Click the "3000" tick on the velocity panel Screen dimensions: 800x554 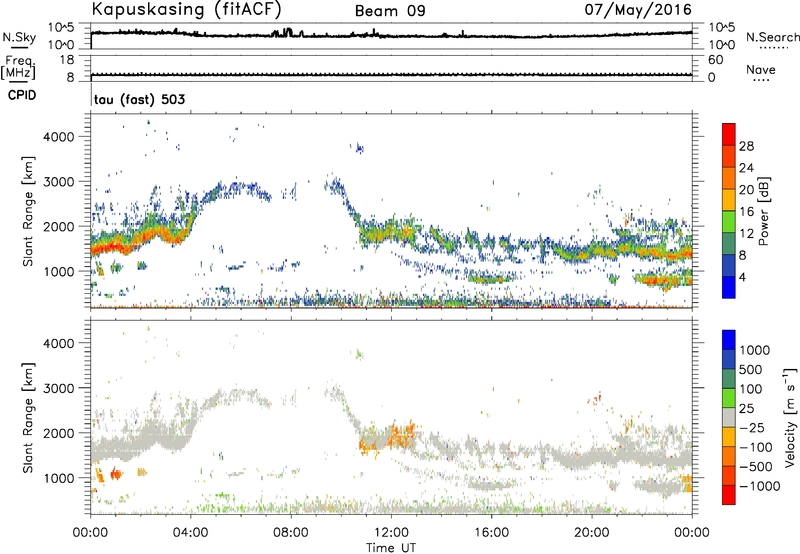tap(59, 388)
